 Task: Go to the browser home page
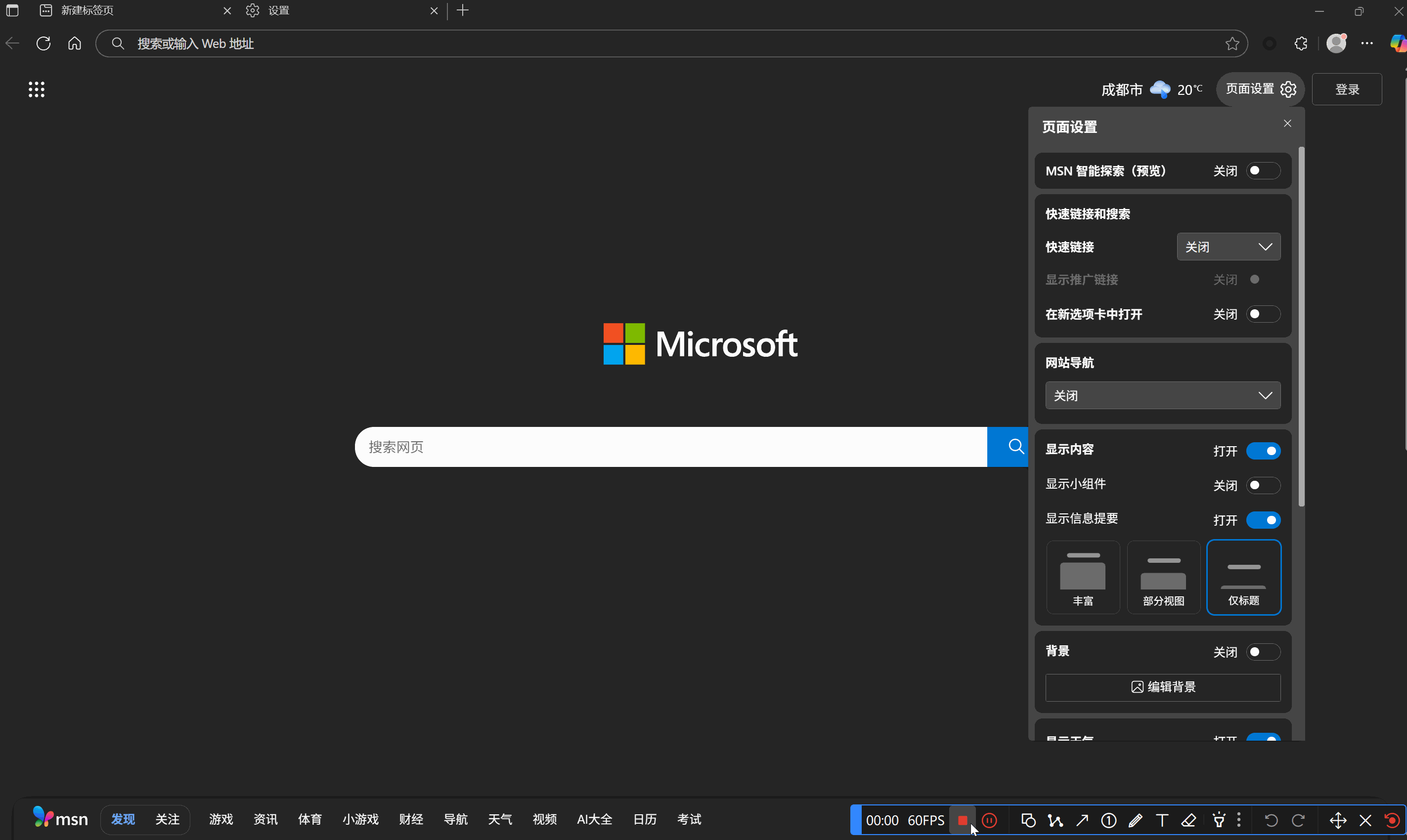tap(75, 43)
